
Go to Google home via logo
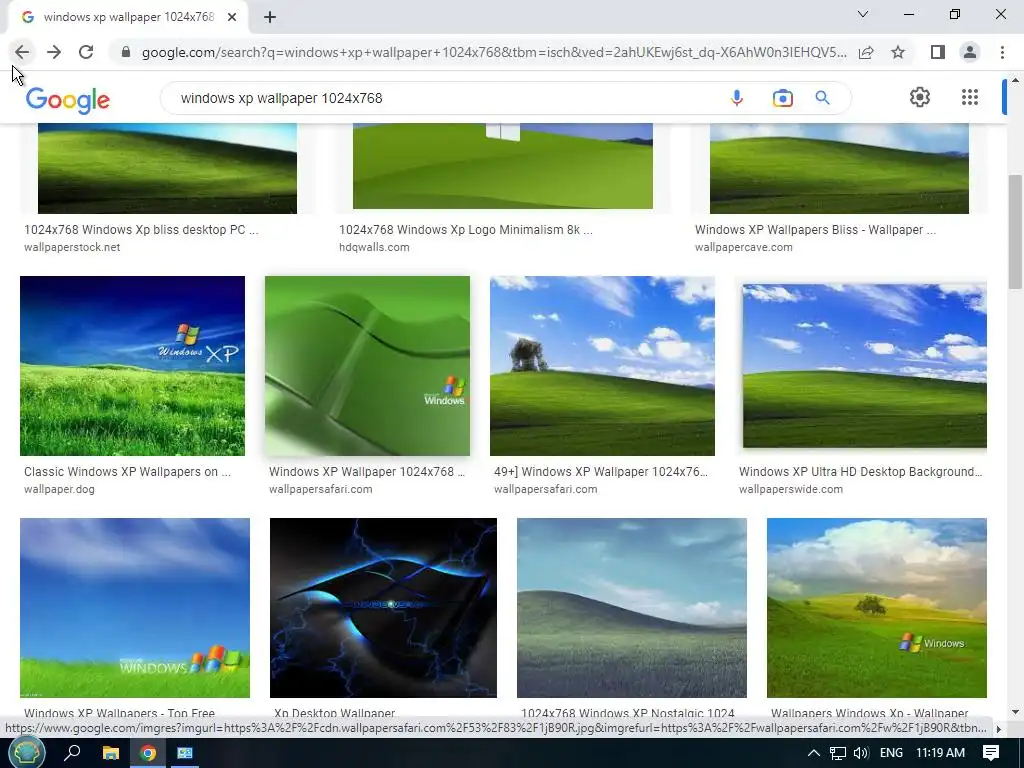tap(68, 99)
